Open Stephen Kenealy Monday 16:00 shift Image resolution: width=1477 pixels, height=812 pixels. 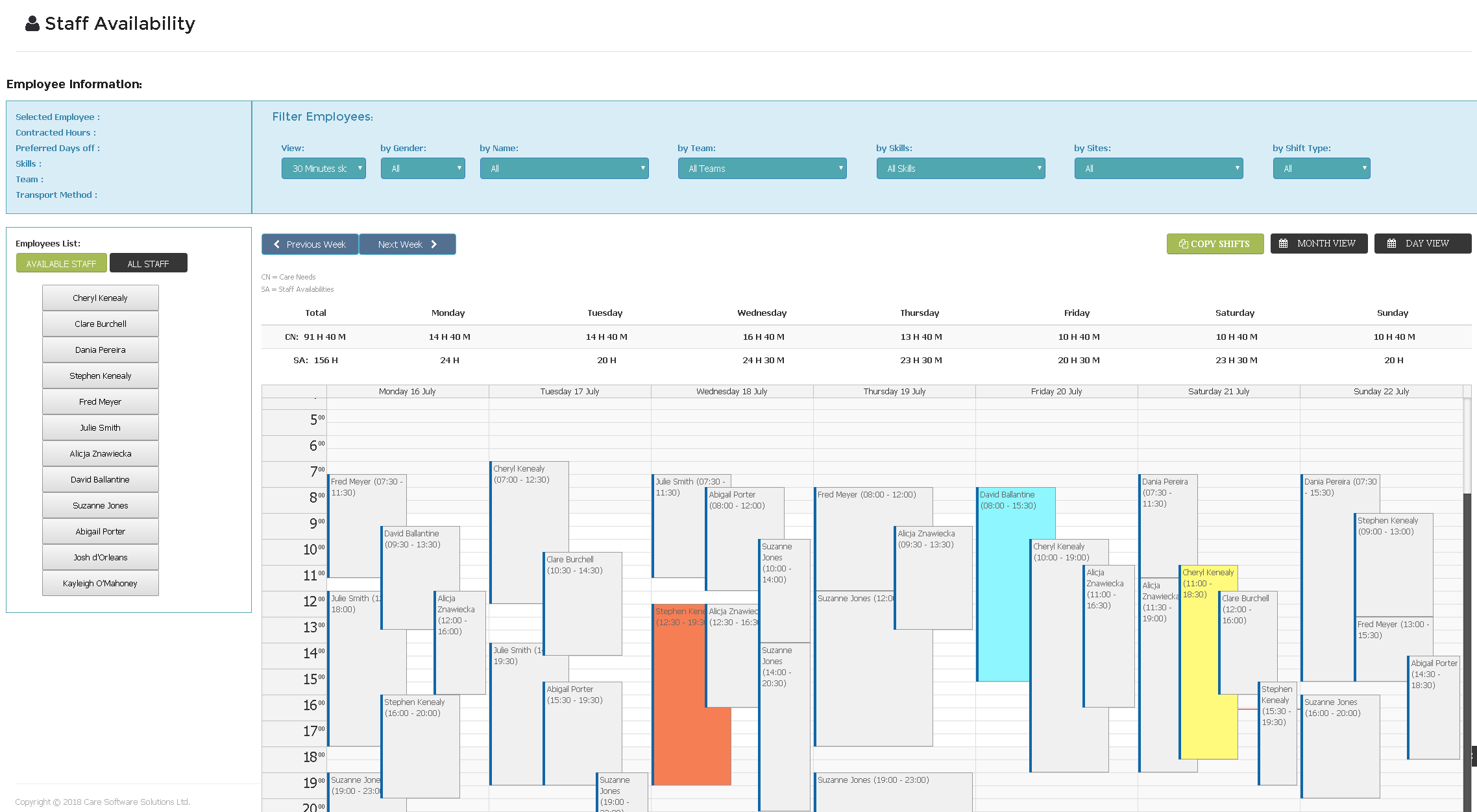420,746
